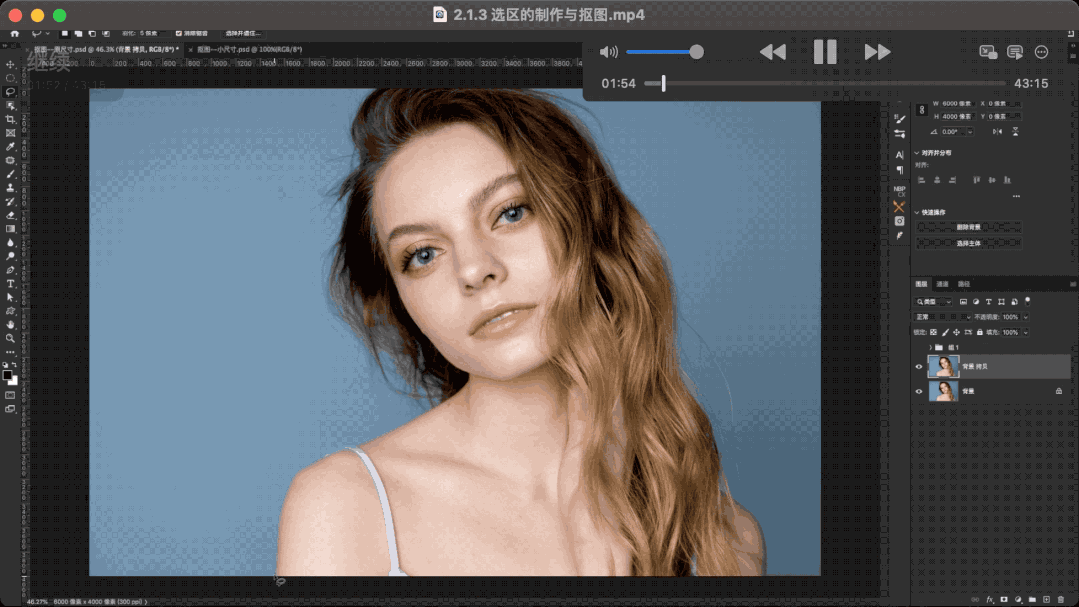Screen dimensions: 1079x607
Task: Open the character panel icon
Action: pyautogui.click(x=899, y=155)
